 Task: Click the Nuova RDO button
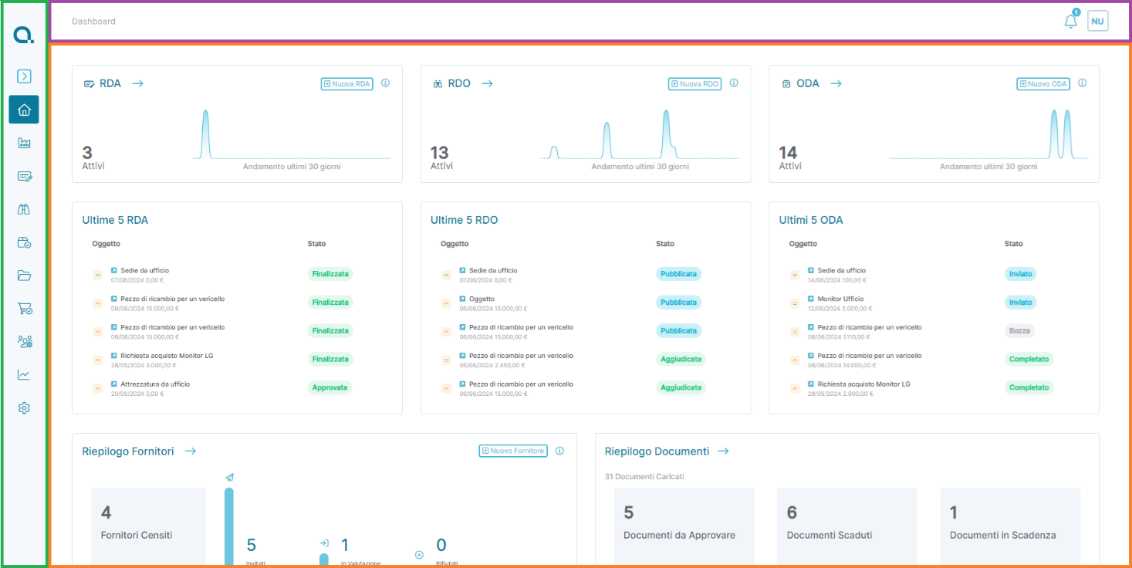(x=695, y=84)
